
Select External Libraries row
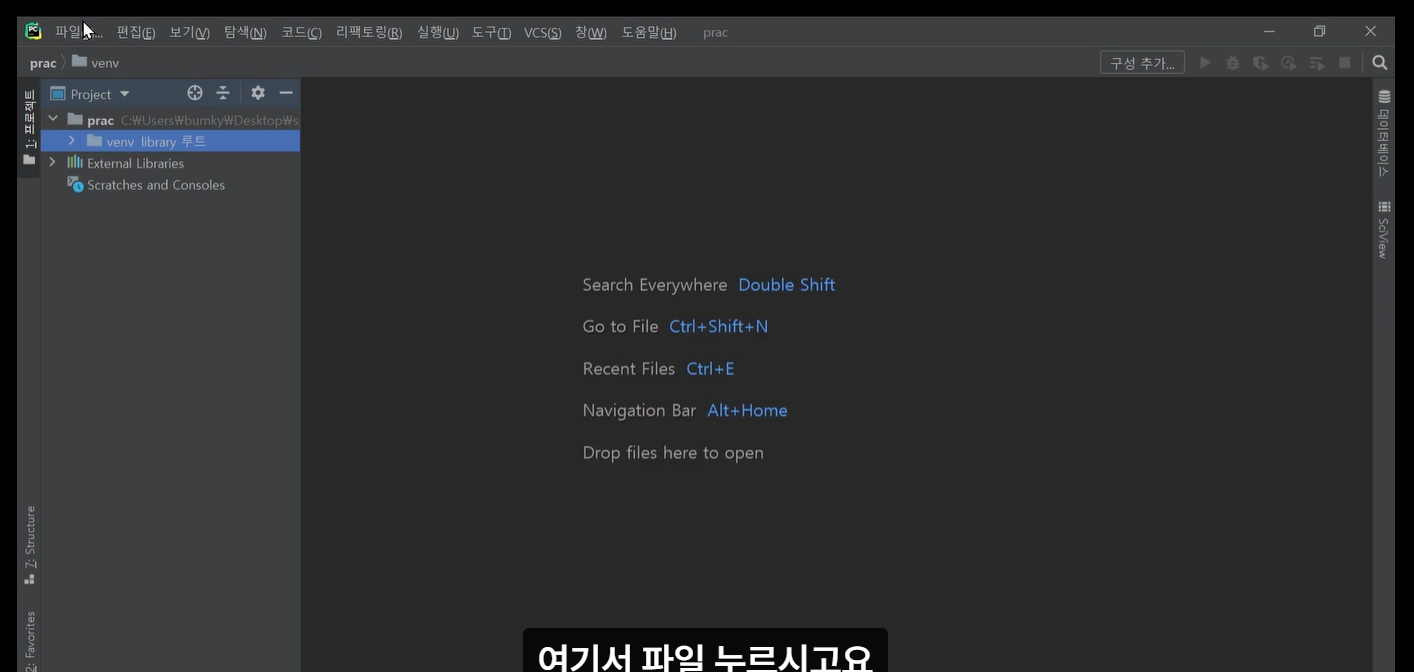tap(170, 163)
